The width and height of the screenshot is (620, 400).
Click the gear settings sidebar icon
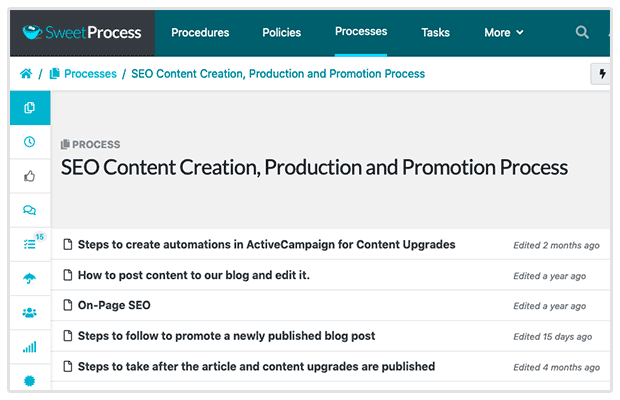click(x=30, y=380)
